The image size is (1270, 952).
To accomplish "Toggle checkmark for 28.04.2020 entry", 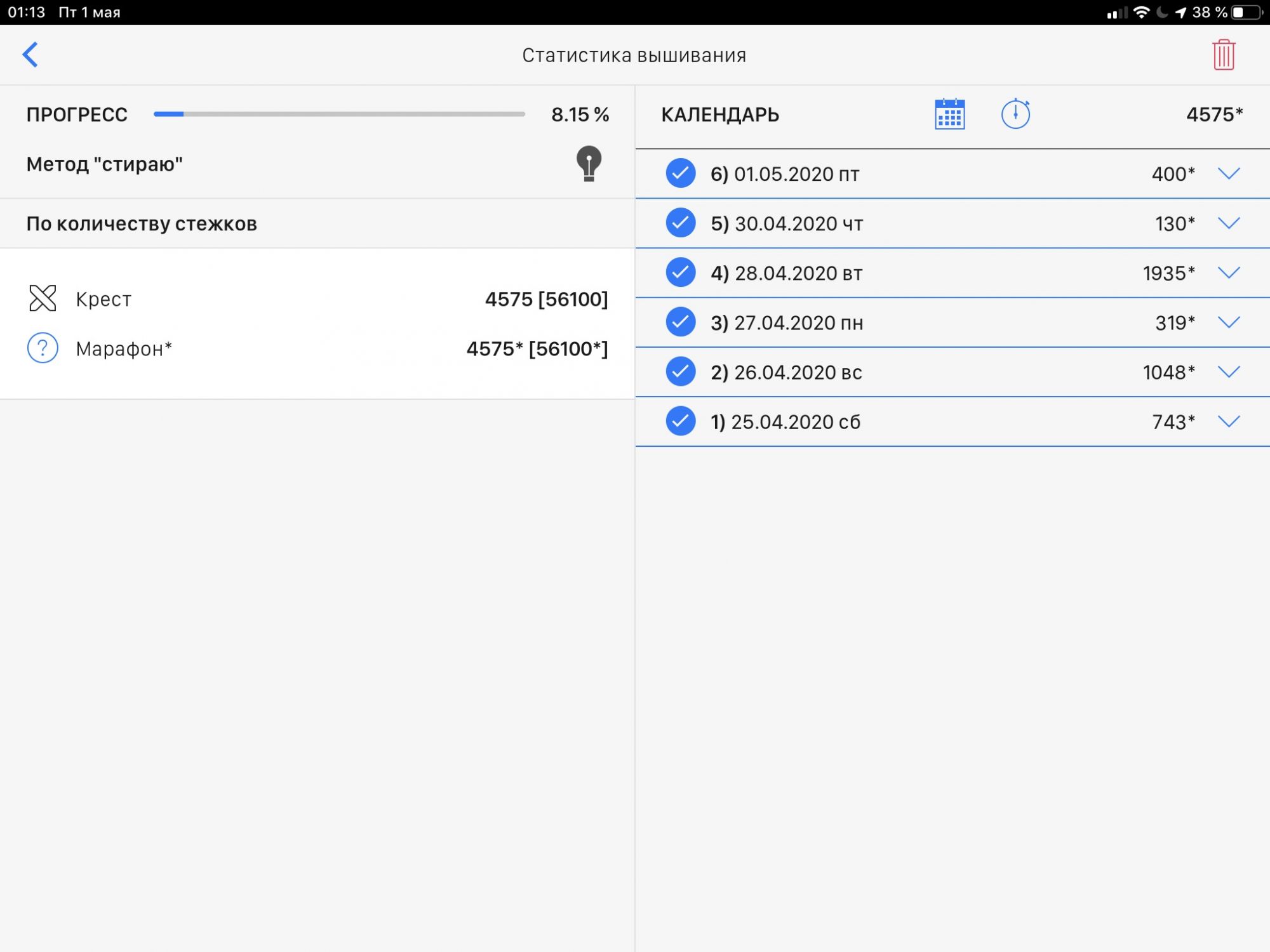I will point(680,272).
